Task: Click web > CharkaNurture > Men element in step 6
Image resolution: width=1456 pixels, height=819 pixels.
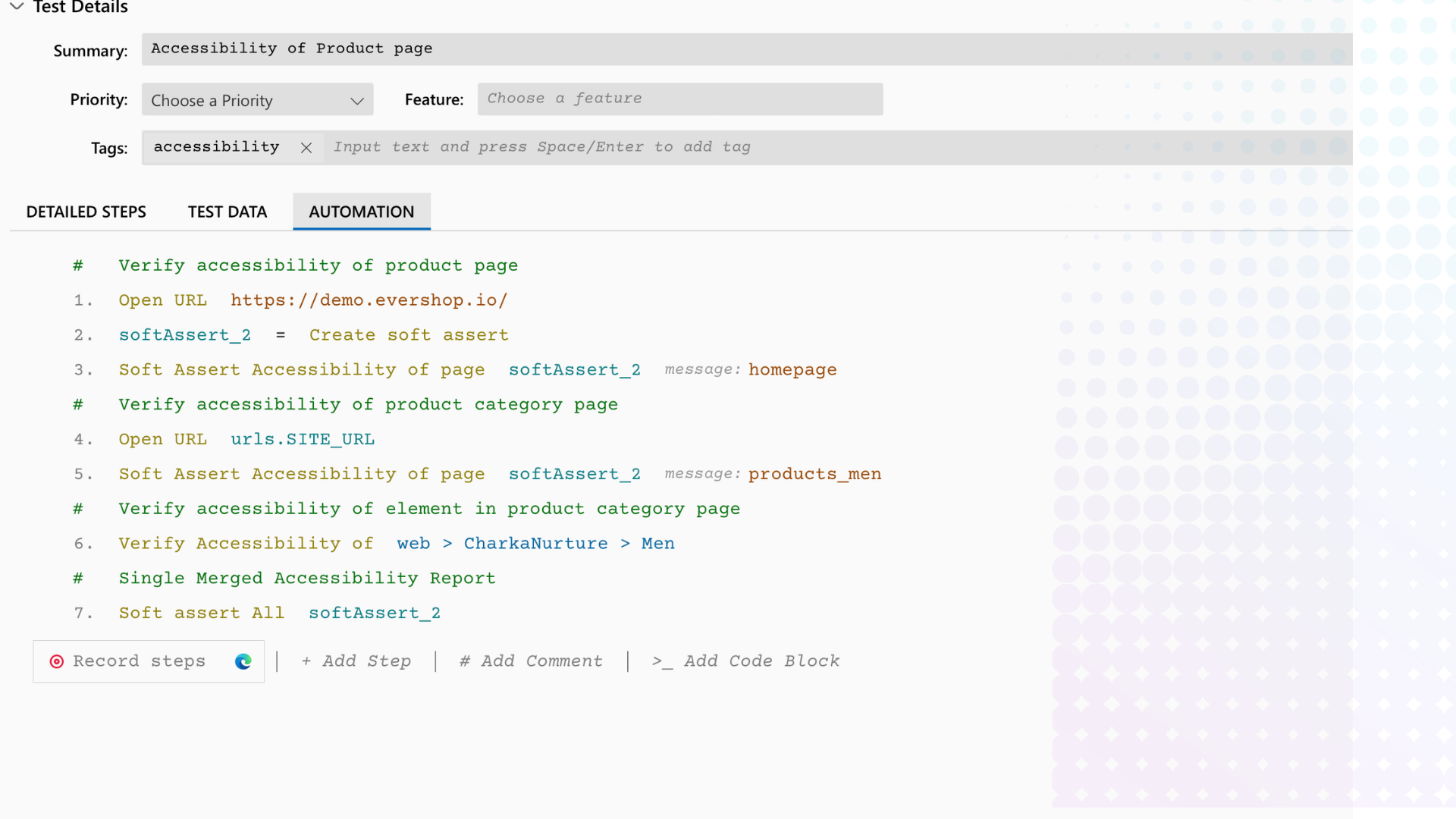Action: (535, 544)
